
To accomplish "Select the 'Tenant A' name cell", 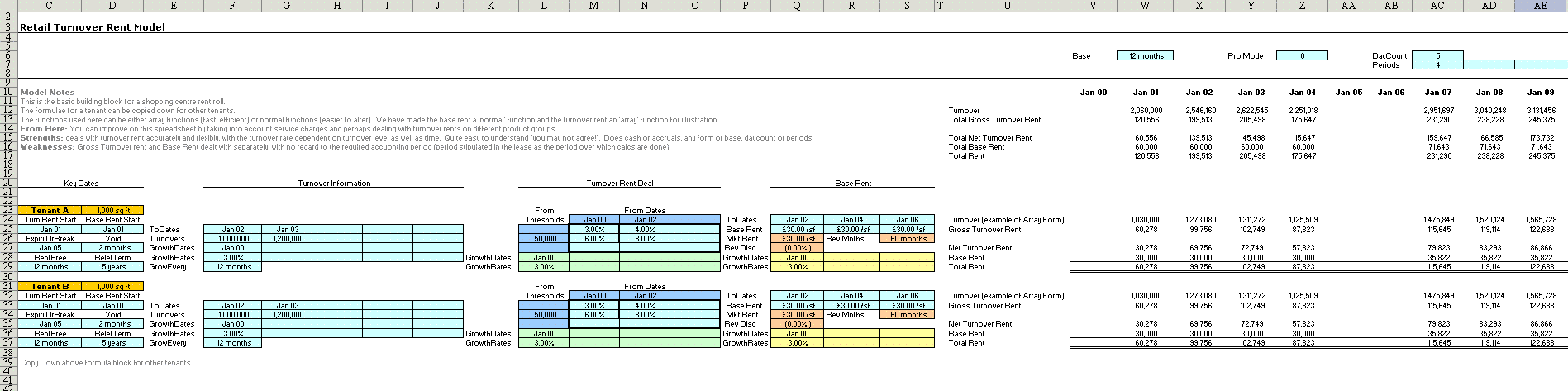I will 50,210.
